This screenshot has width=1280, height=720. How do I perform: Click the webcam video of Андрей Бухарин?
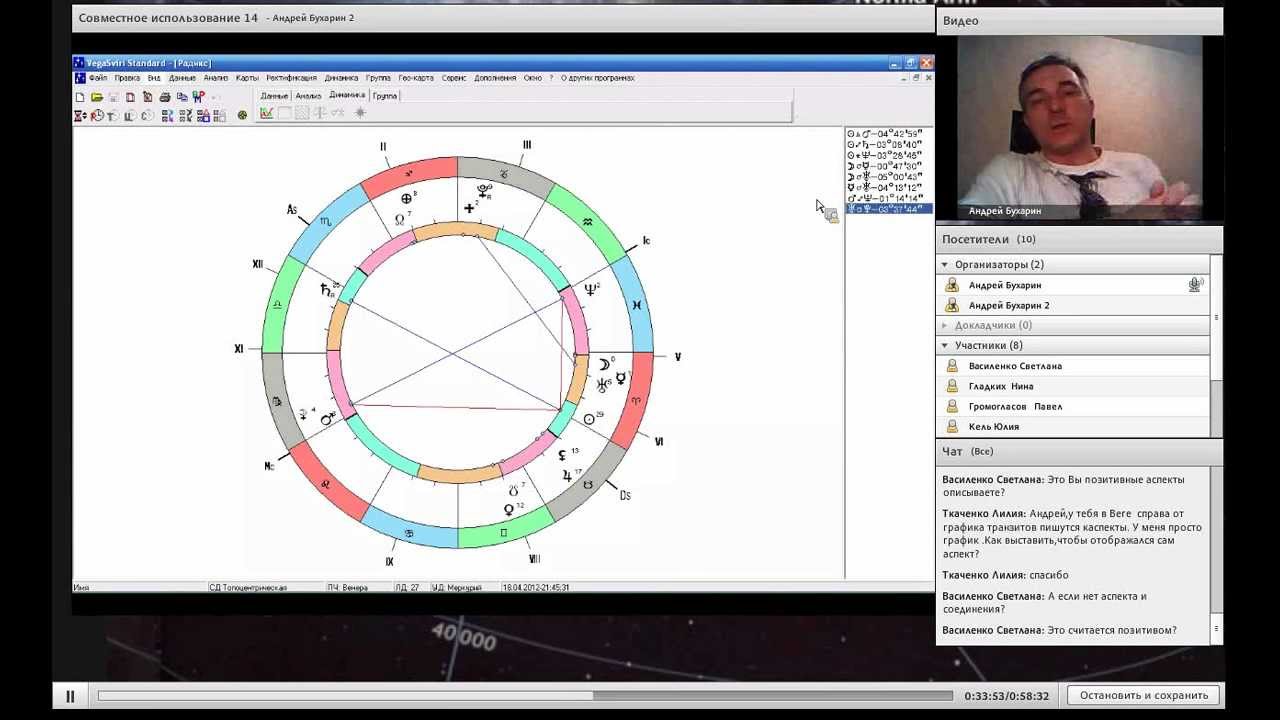pyautogui.click(x=1080, y=127)
